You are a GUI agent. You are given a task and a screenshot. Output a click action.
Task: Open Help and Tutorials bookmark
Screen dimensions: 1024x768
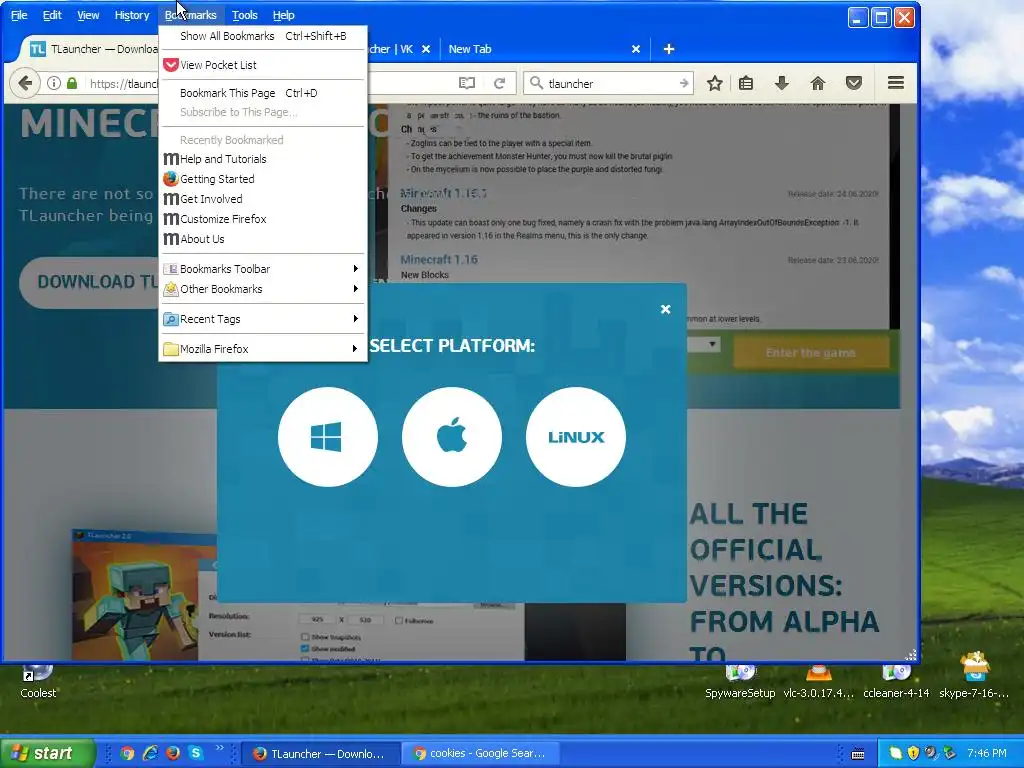click(x=263, y=159)
